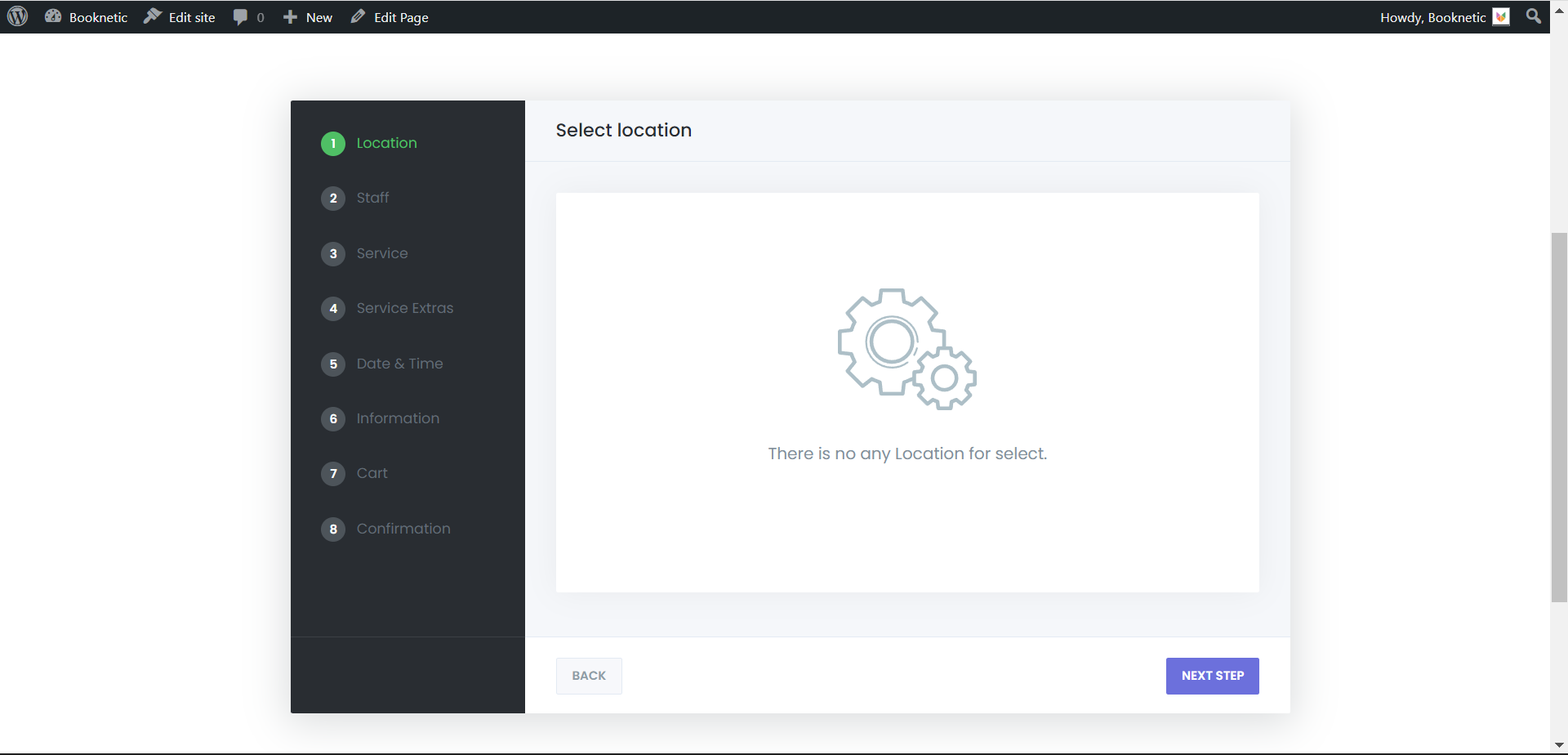Click step number 7 circle

(333, 474)
